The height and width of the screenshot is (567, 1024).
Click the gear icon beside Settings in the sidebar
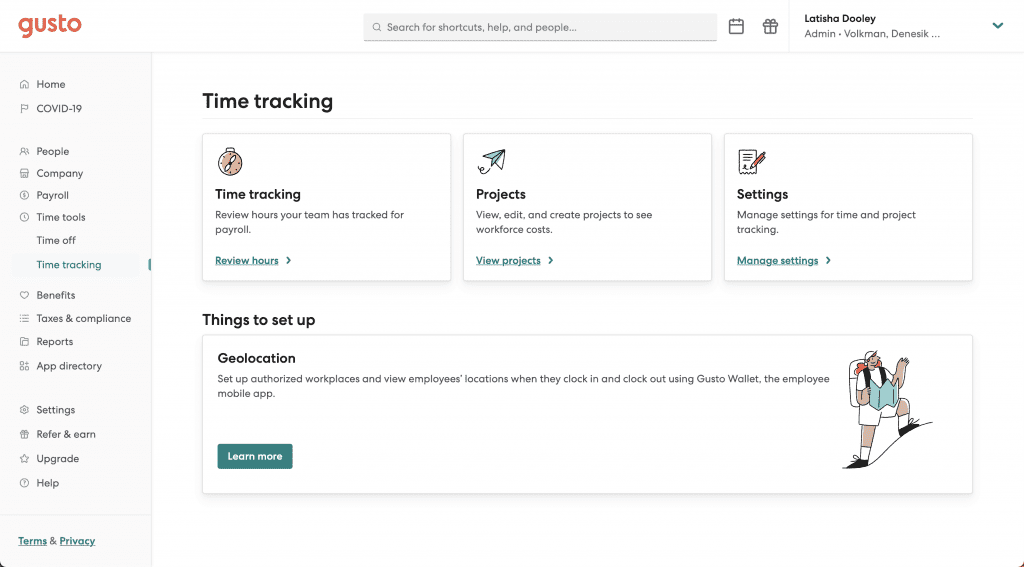click(25, 410)
